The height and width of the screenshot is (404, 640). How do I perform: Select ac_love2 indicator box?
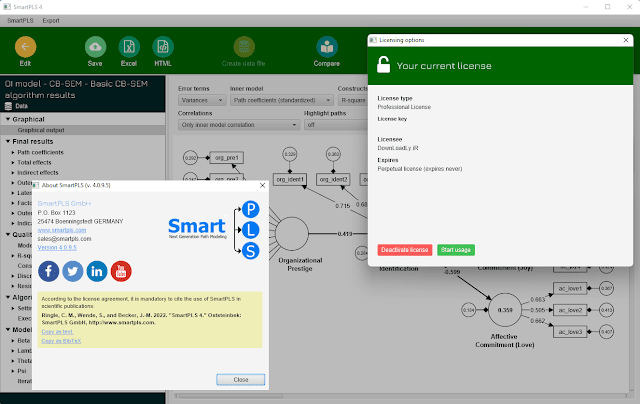570,310
